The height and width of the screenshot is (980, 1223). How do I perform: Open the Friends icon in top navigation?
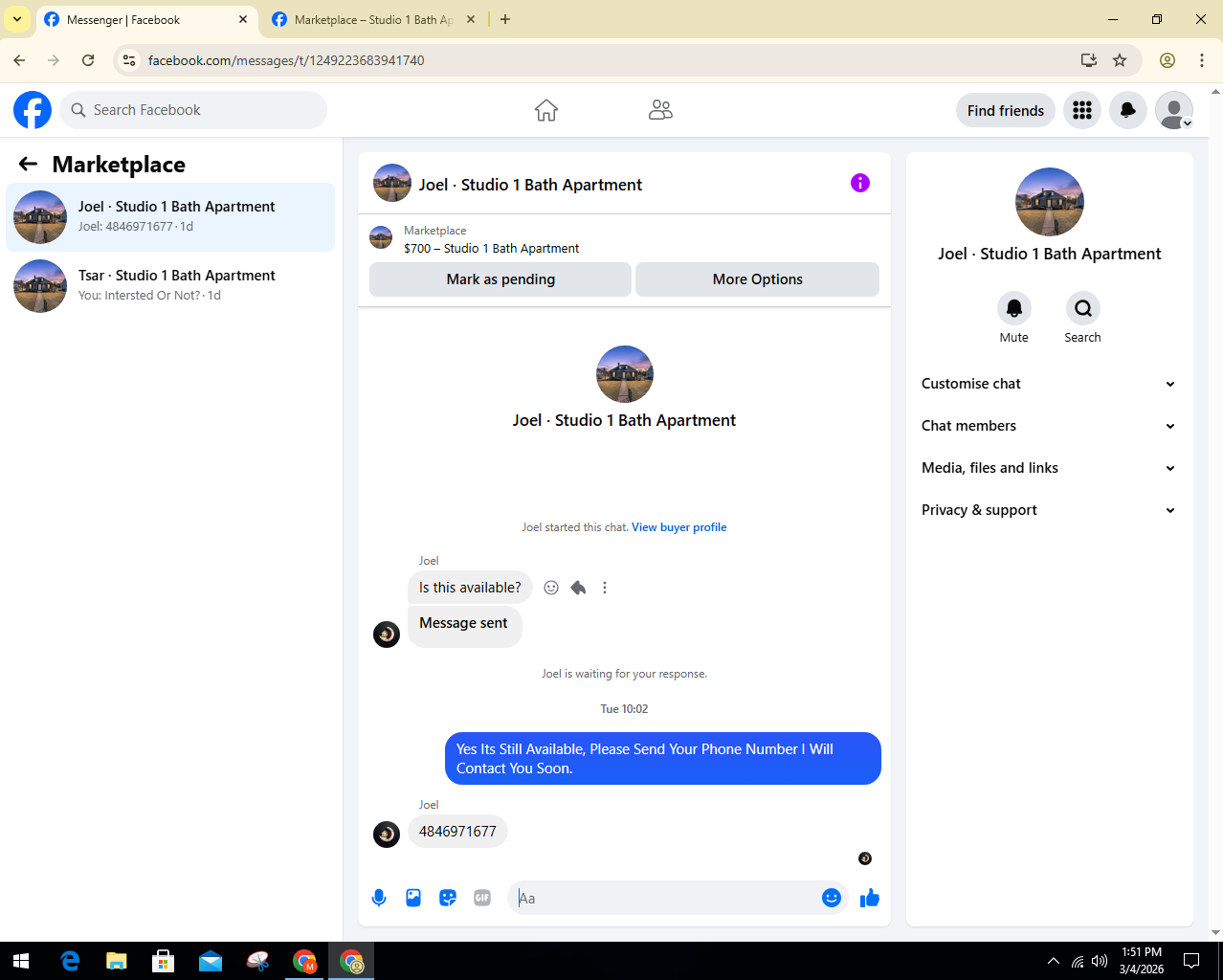(660, 110)
